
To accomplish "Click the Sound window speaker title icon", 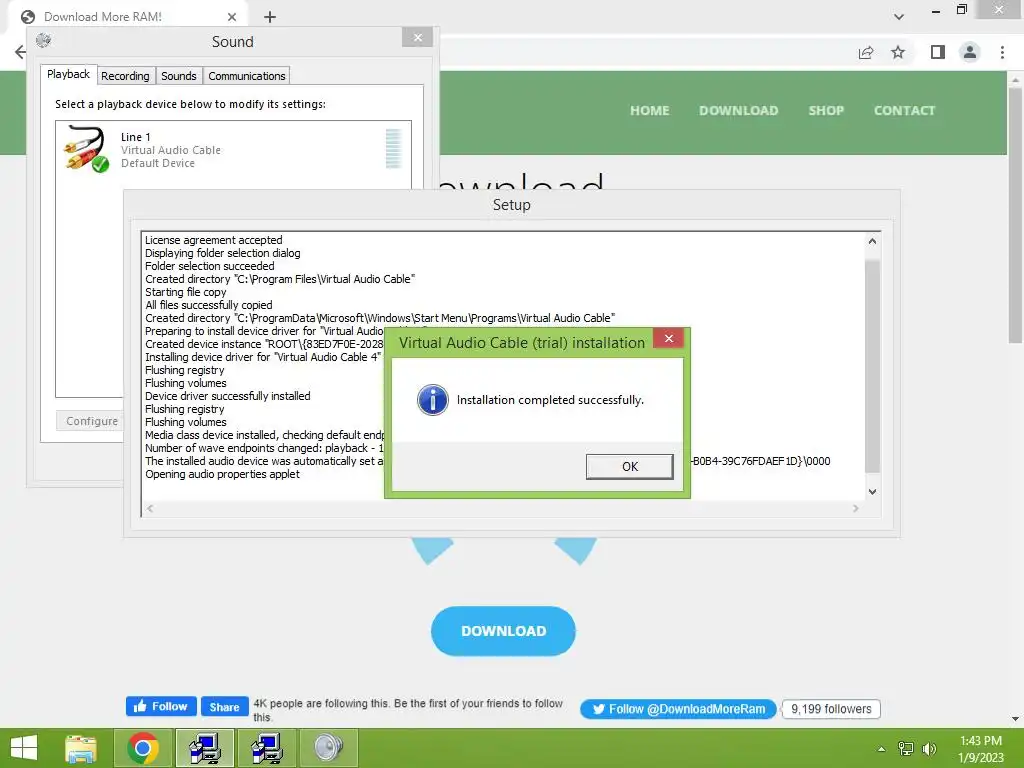I will pyautogui.click(x=44, y=40).
